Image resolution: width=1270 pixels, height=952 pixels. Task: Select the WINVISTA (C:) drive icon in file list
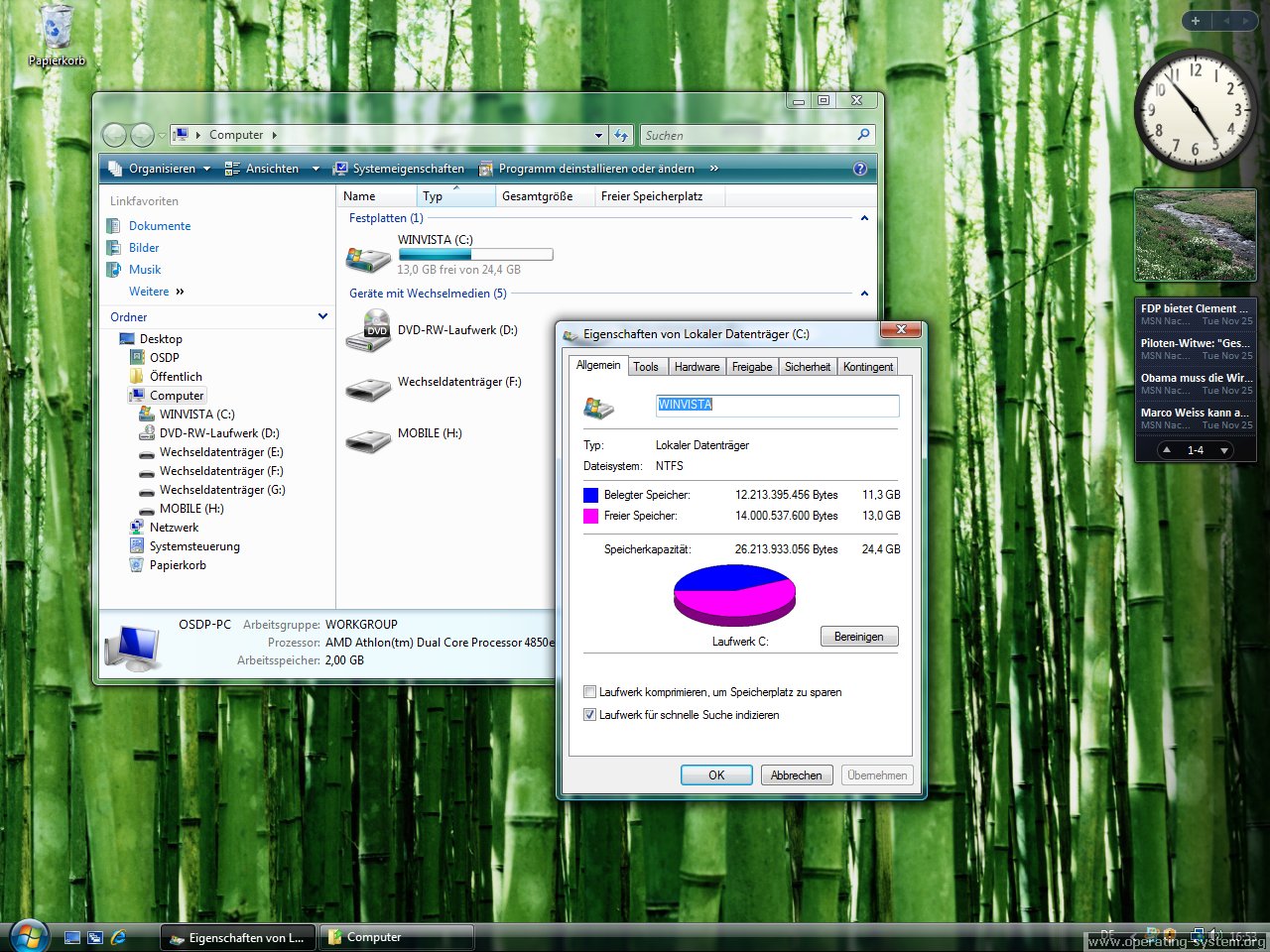coord(367,258)
